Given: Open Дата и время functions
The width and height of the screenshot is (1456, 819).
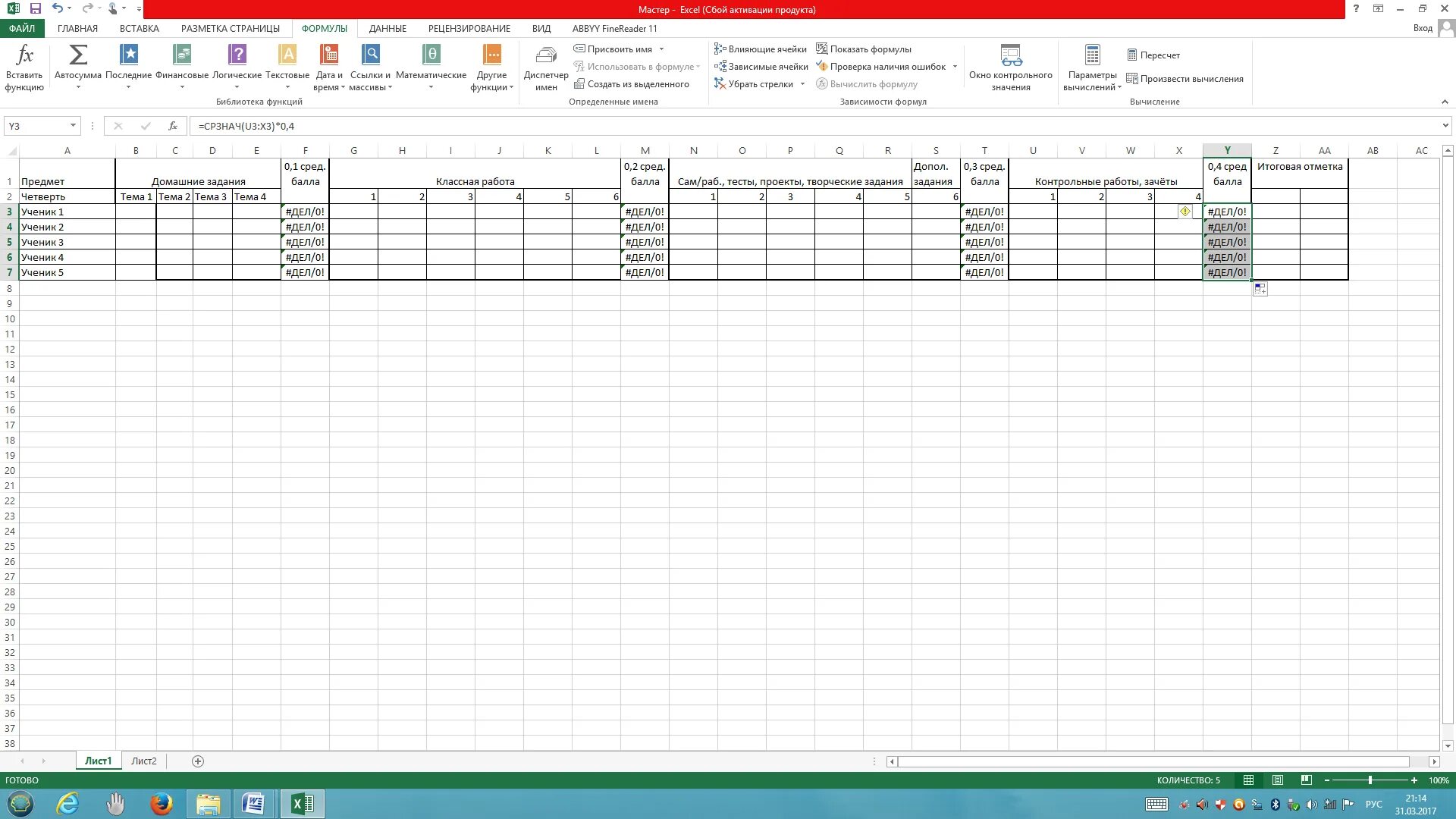Looking at the screenshot, I should pyautogui.click(x=329, y=67).
